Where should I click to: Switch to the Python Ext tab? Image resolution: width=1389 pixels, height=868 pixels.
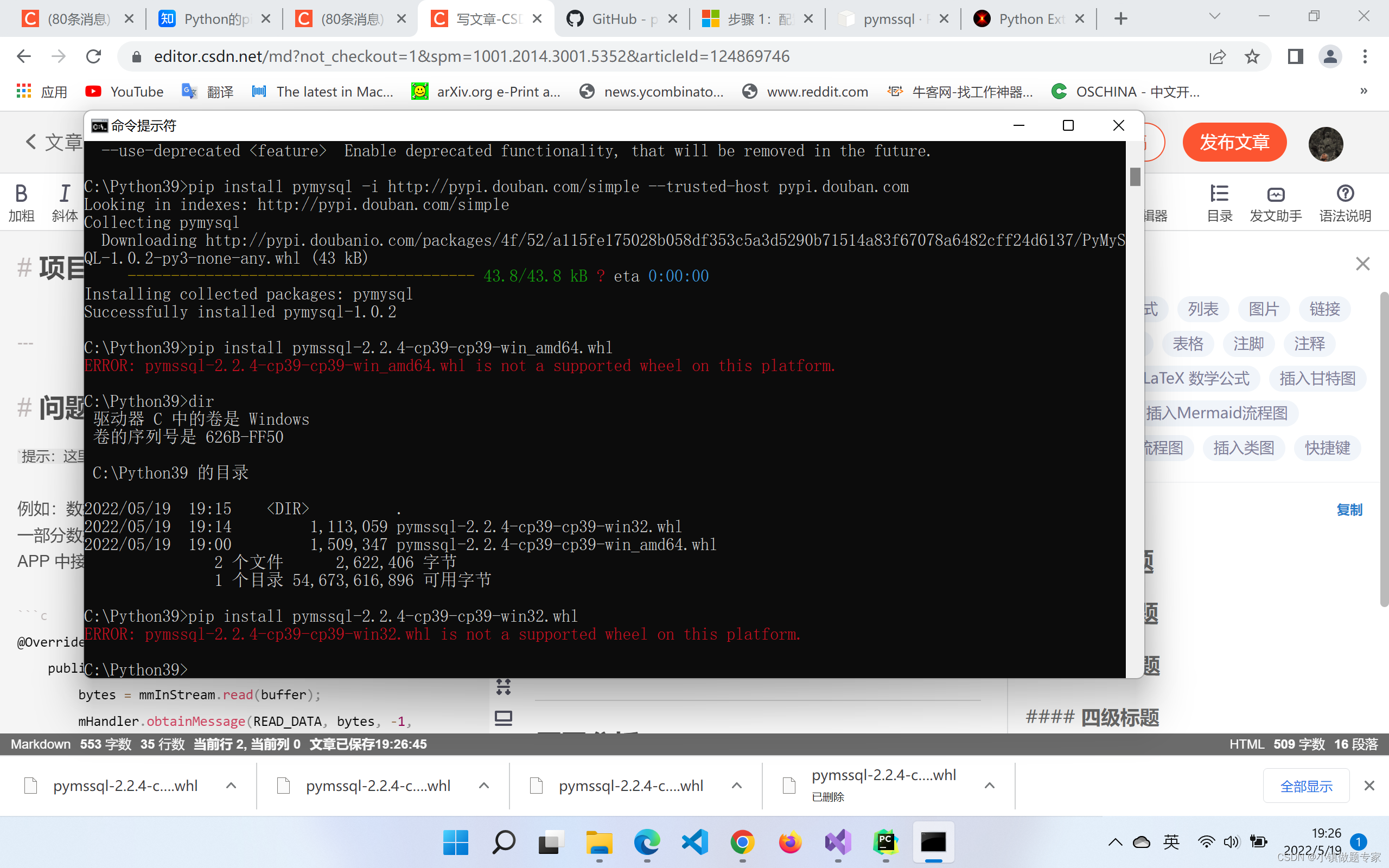(1029, 19)
